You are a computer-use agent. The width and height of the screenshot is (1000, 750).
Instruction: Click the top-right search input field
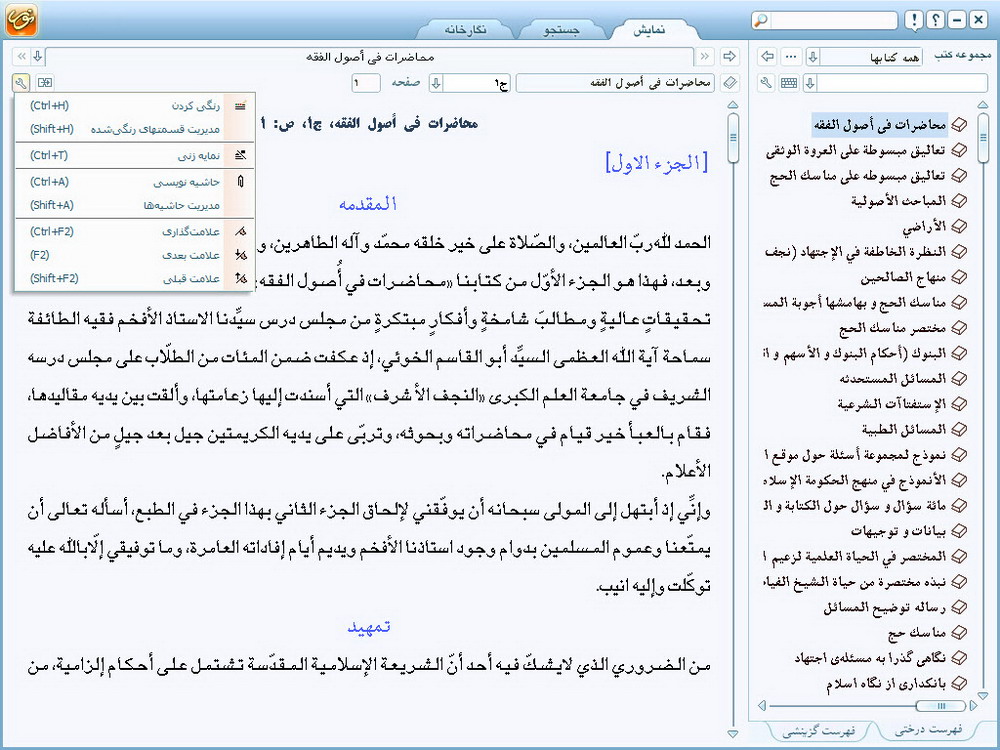(832, 20)
